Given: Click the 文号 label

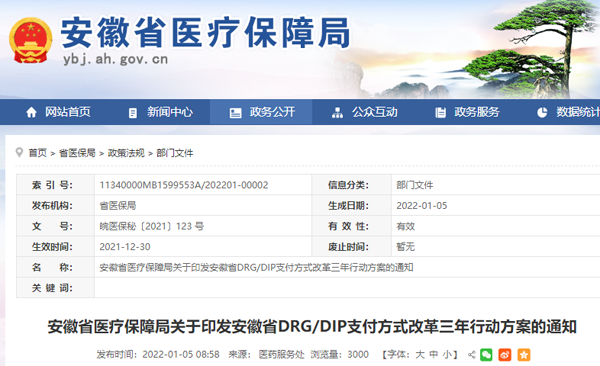Looking at the screenshot, I should tap(52, 227).
